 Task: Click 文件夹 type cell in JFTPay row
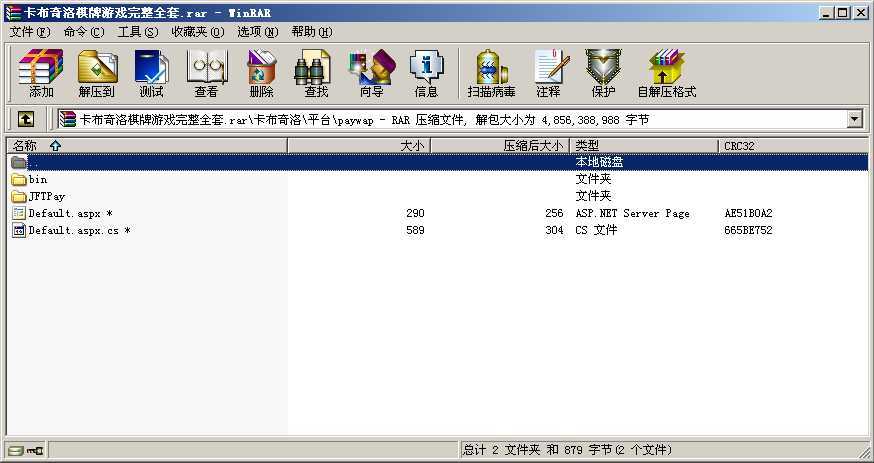(x=593, y=196)
